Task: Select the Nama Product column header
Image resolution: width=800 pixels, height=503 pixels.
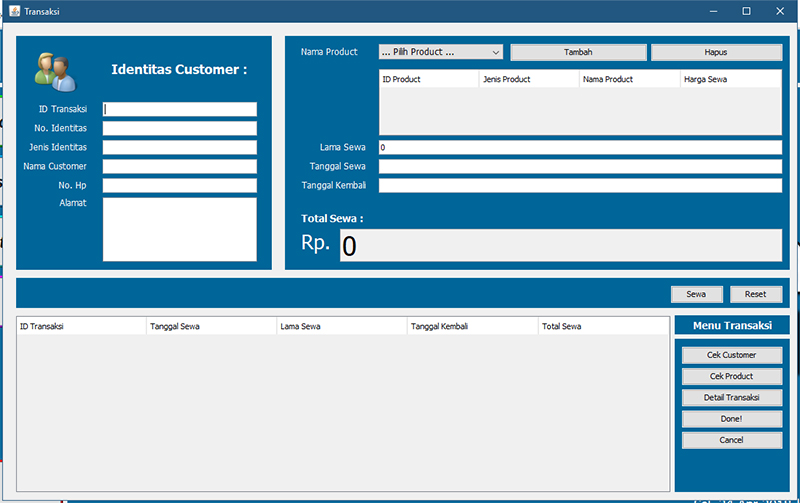Action: [630, 79]
